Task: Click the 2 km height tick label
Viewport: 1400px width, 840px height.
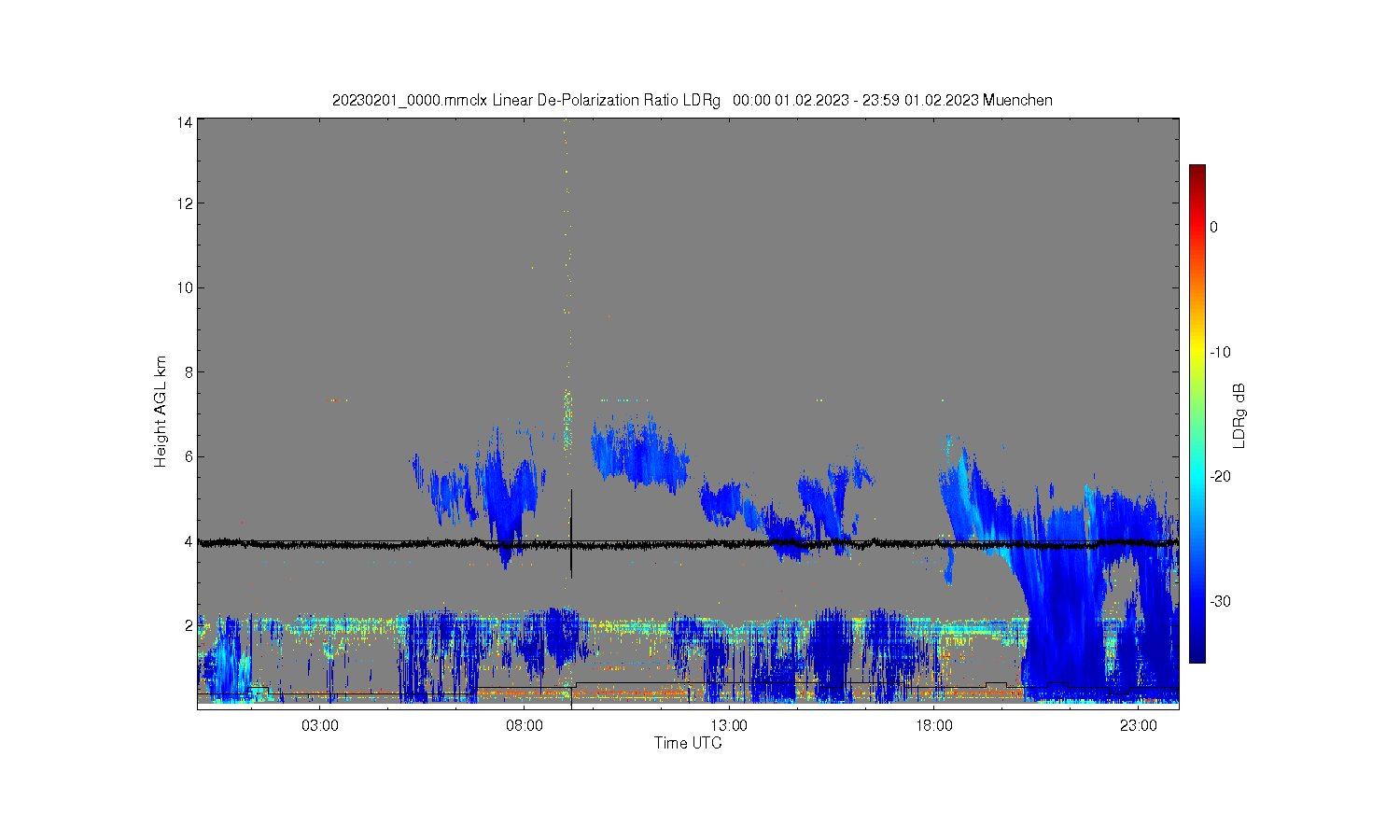Action: (189, 625)
